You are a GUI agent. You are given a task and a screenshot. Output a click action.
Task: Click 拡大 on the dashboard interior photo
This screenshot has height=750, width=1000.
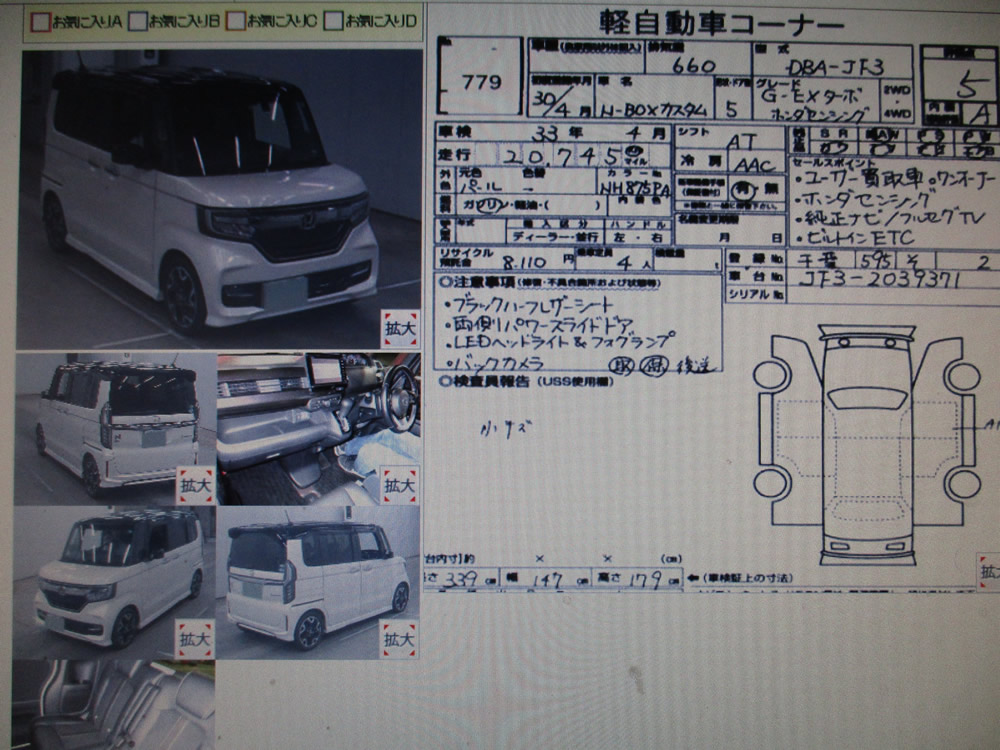(x=400, y=486)
